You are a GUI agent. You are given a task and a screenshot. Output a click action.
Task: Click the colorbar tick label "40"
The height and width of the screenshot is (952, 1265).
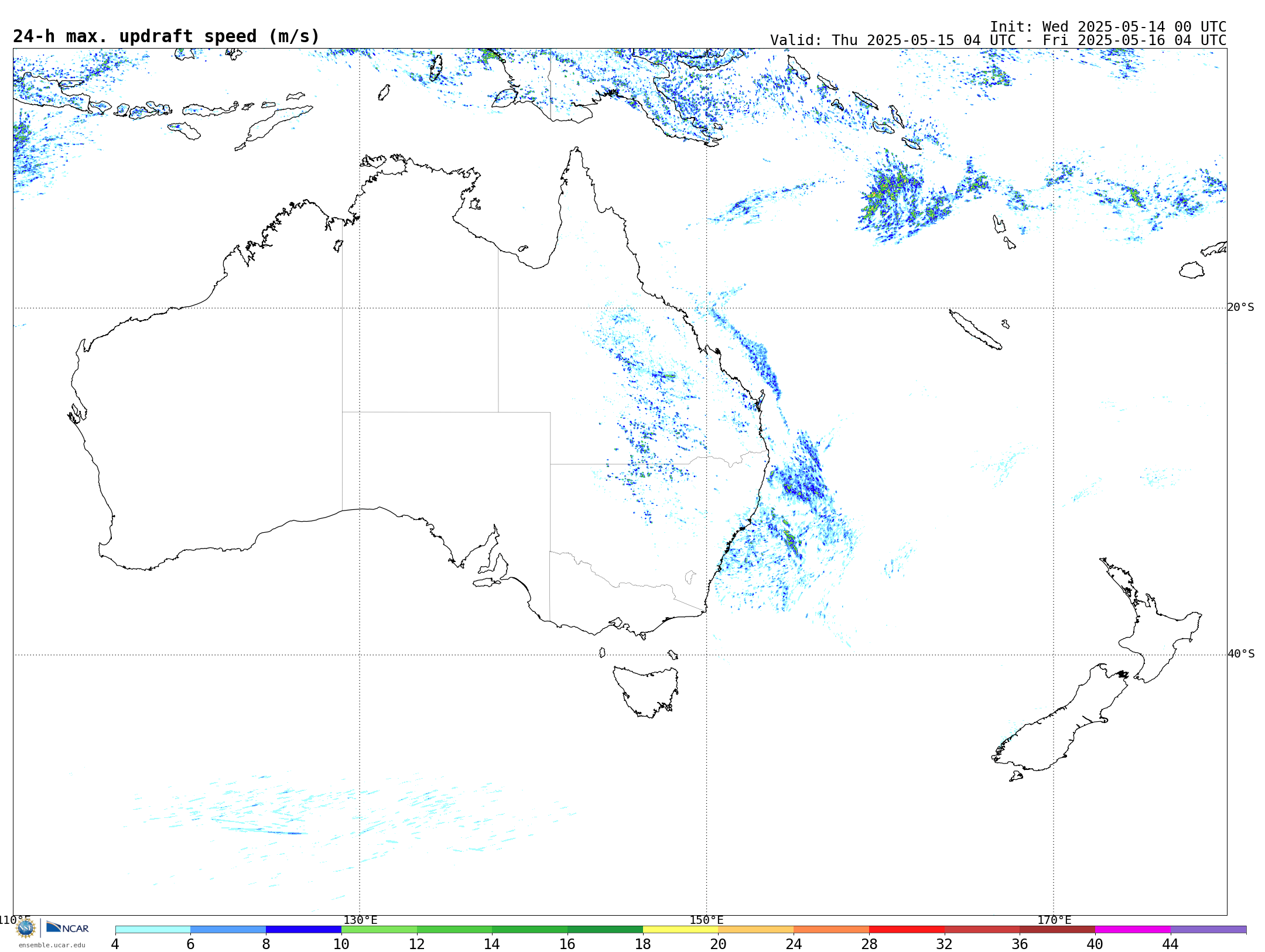(1095, 944)
